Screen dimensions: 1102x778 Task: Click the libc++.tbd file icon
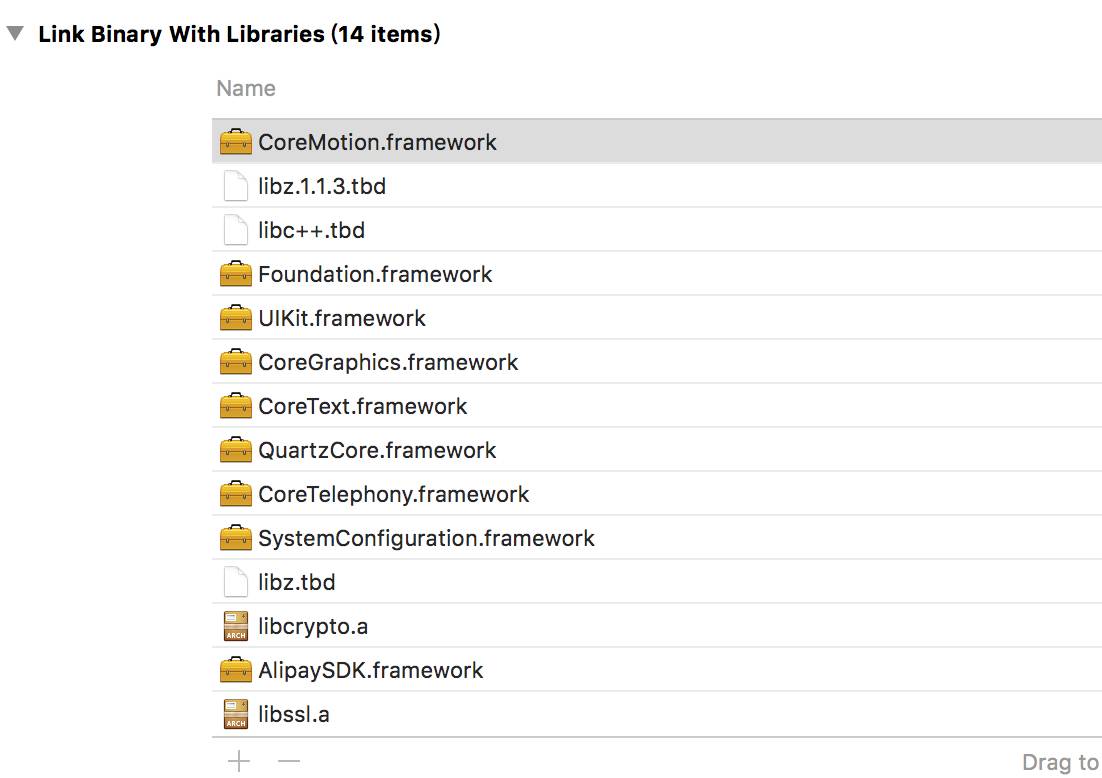click(x=235, y=230)
